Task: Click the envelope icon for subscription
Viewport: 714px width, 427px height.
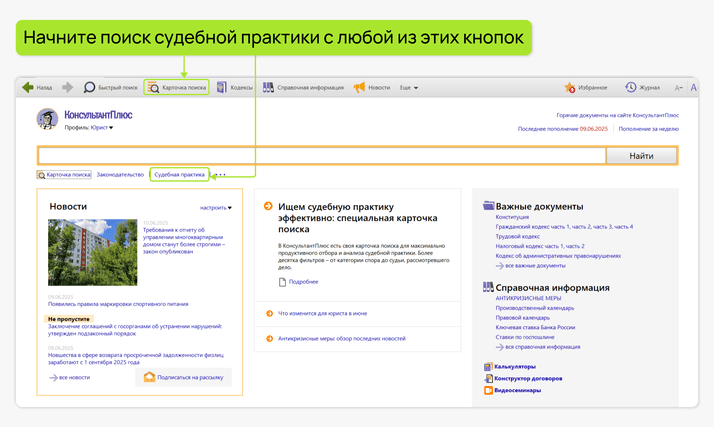Action: click(149, 377)
